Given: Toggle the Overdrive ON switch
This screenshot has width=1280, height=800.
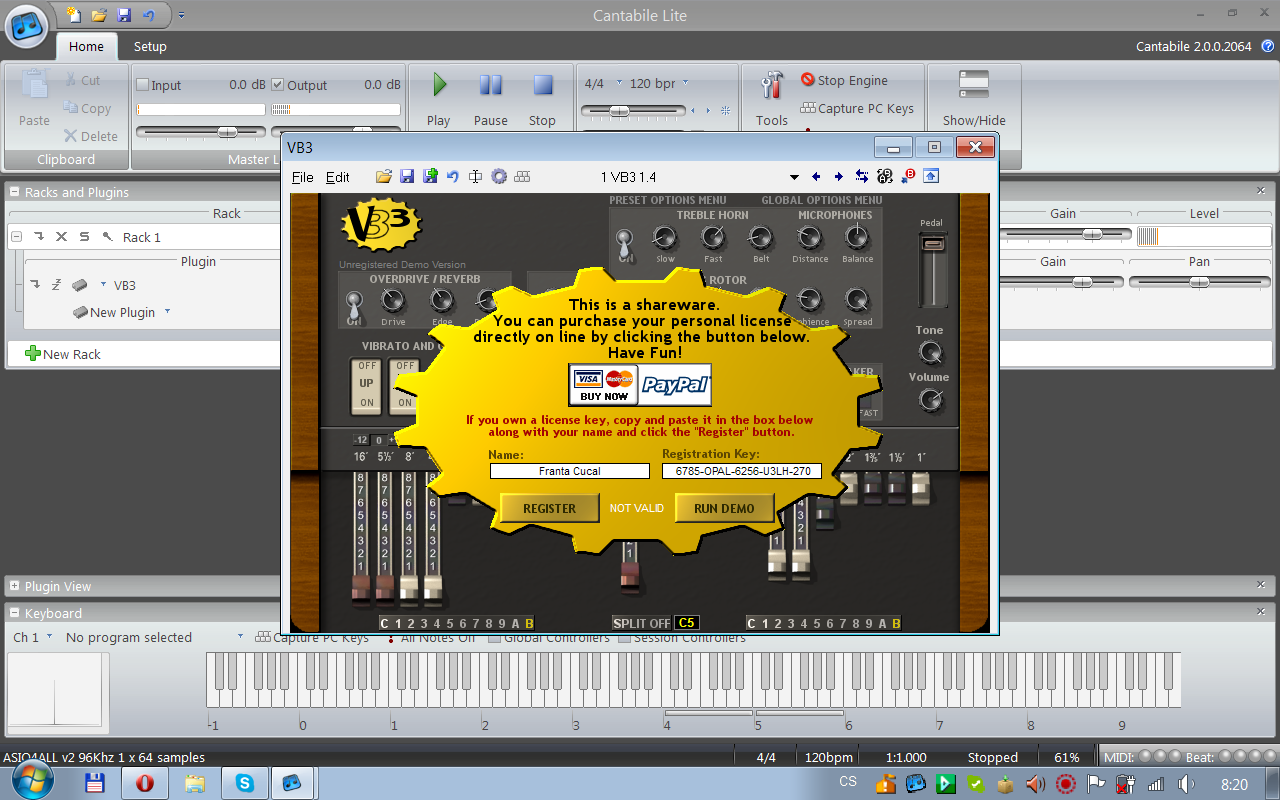Looking at the screenshot, I should [352, 304].
